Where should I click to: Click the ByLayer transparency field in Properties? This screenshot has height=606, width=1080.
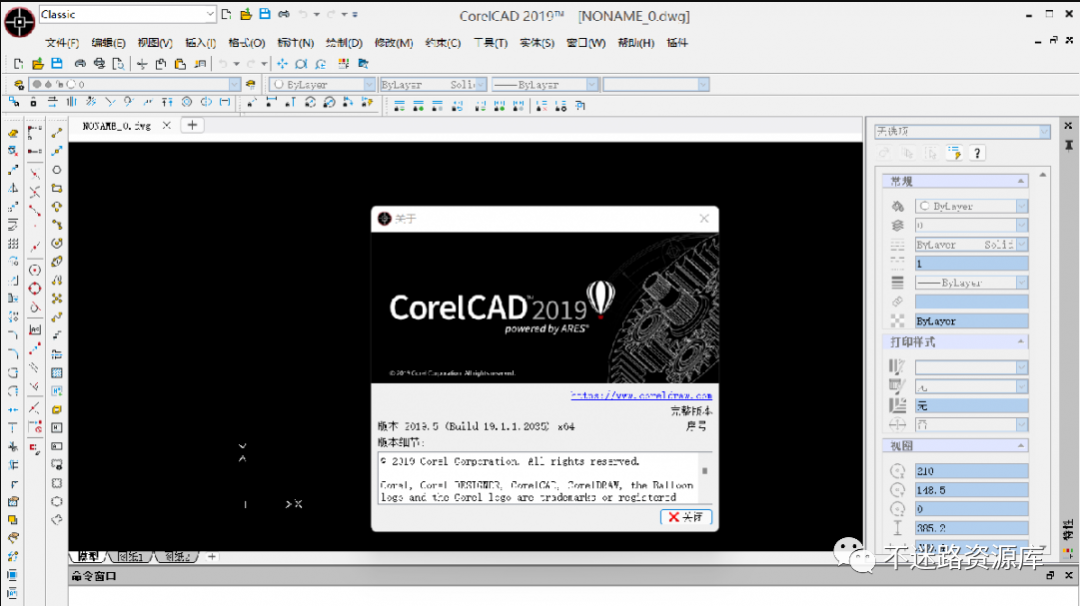coord(971,321)
